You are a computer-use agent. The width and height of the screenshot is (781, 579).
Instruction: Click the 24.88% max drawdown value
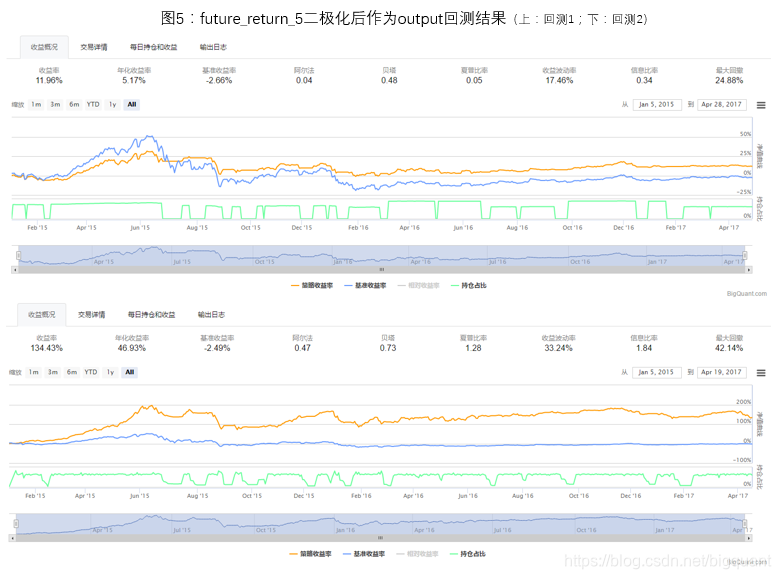pos(729,80)
